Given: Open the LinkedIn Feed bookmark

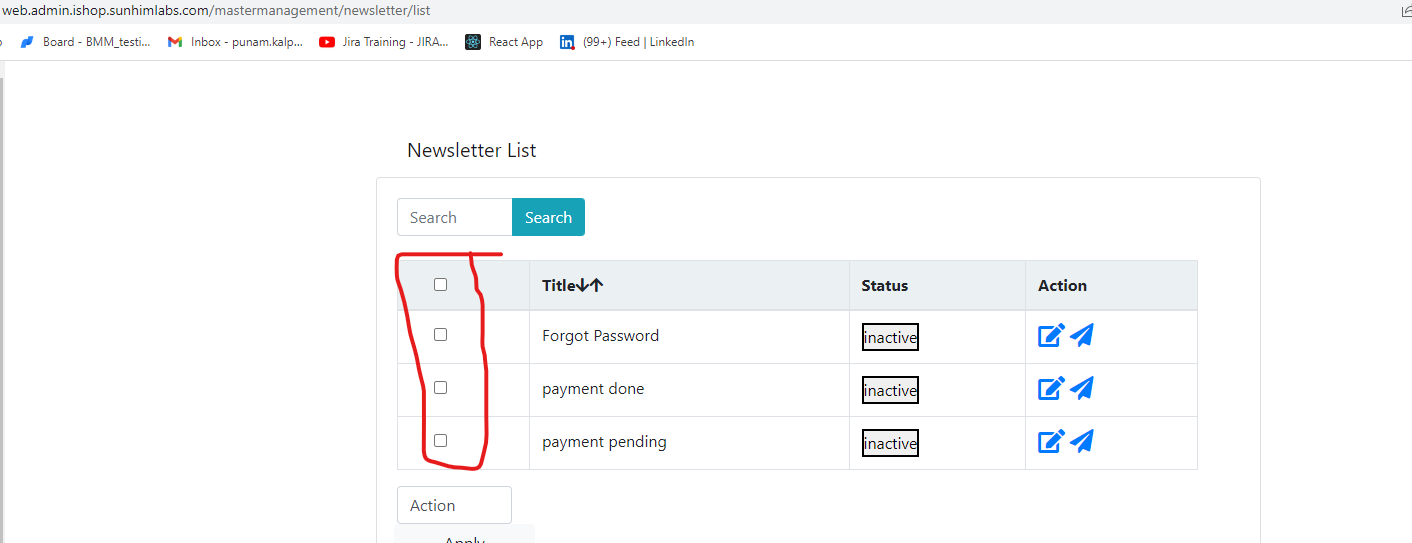Looking at the screenshot, I should coord(627,42).
